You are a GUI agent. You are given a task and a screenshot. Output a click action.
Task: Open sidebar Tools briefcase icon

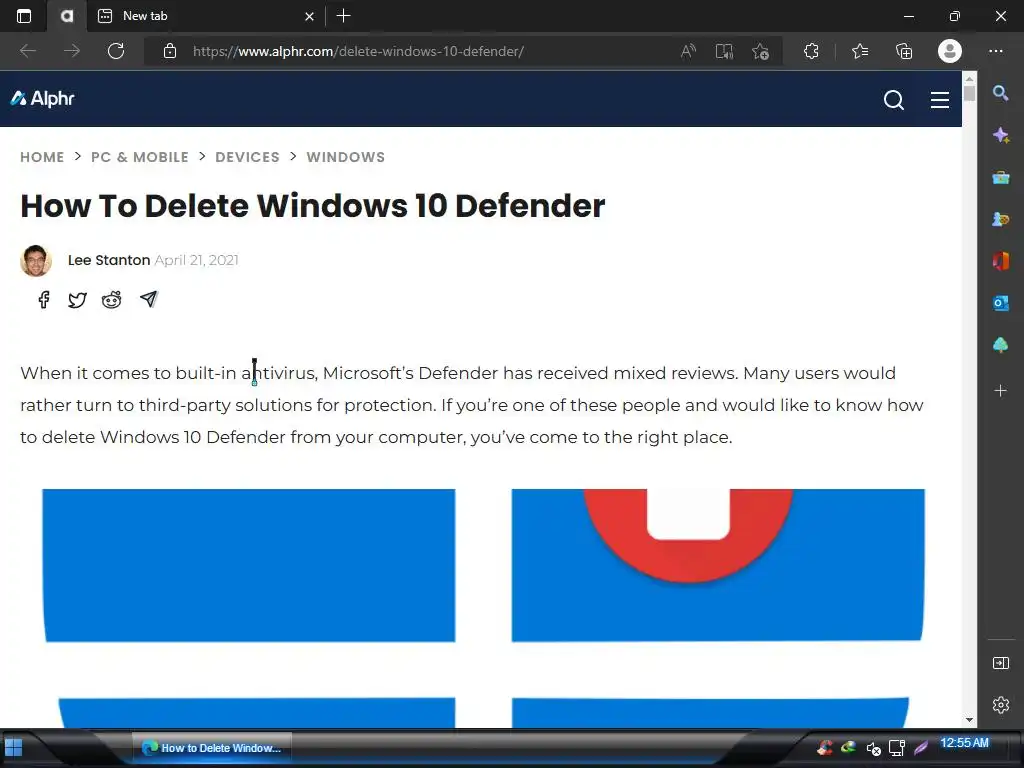(1000, 178)
